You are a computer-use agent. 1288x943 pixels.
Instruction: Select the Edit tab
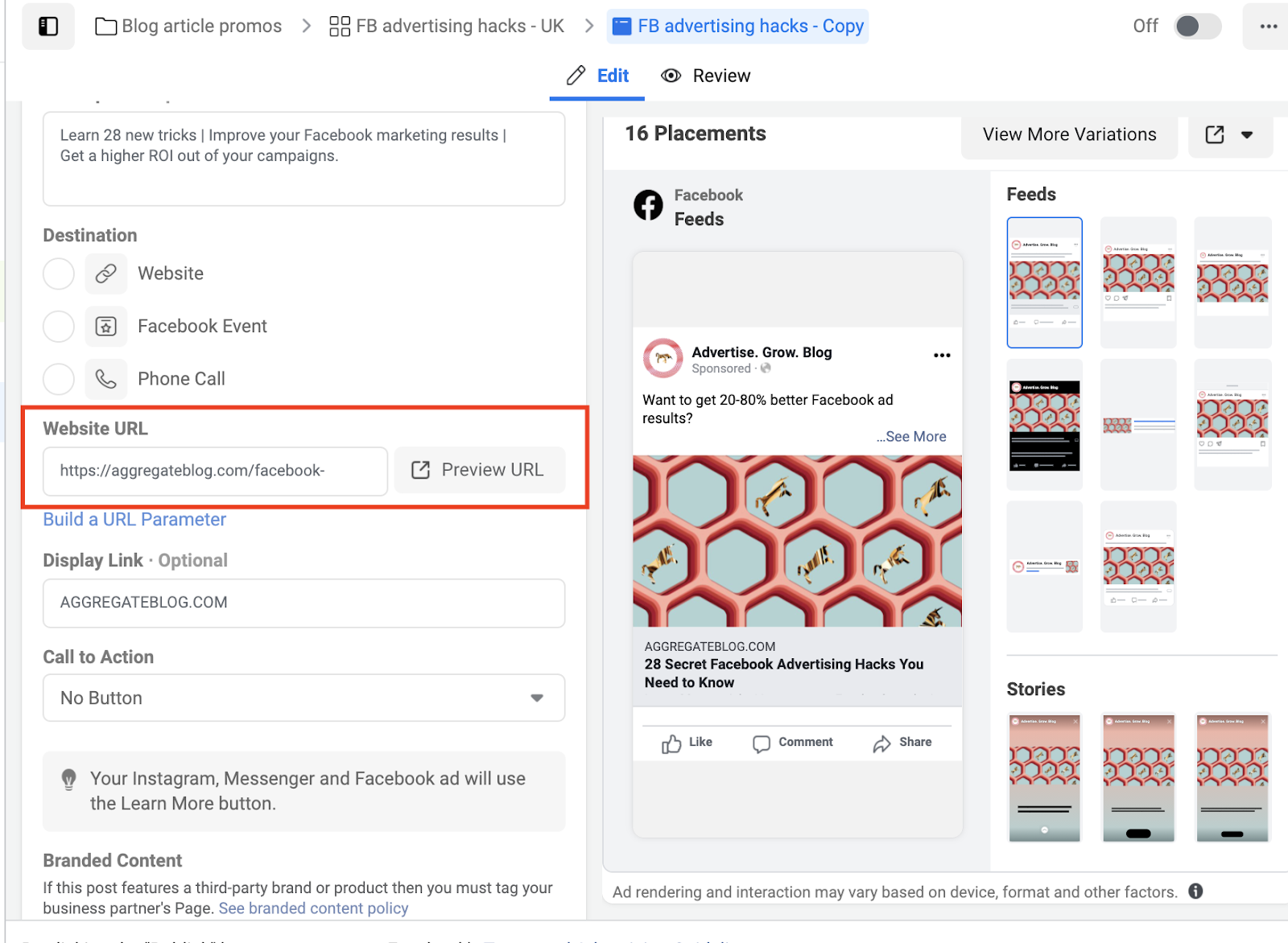[x=597, y=76]
